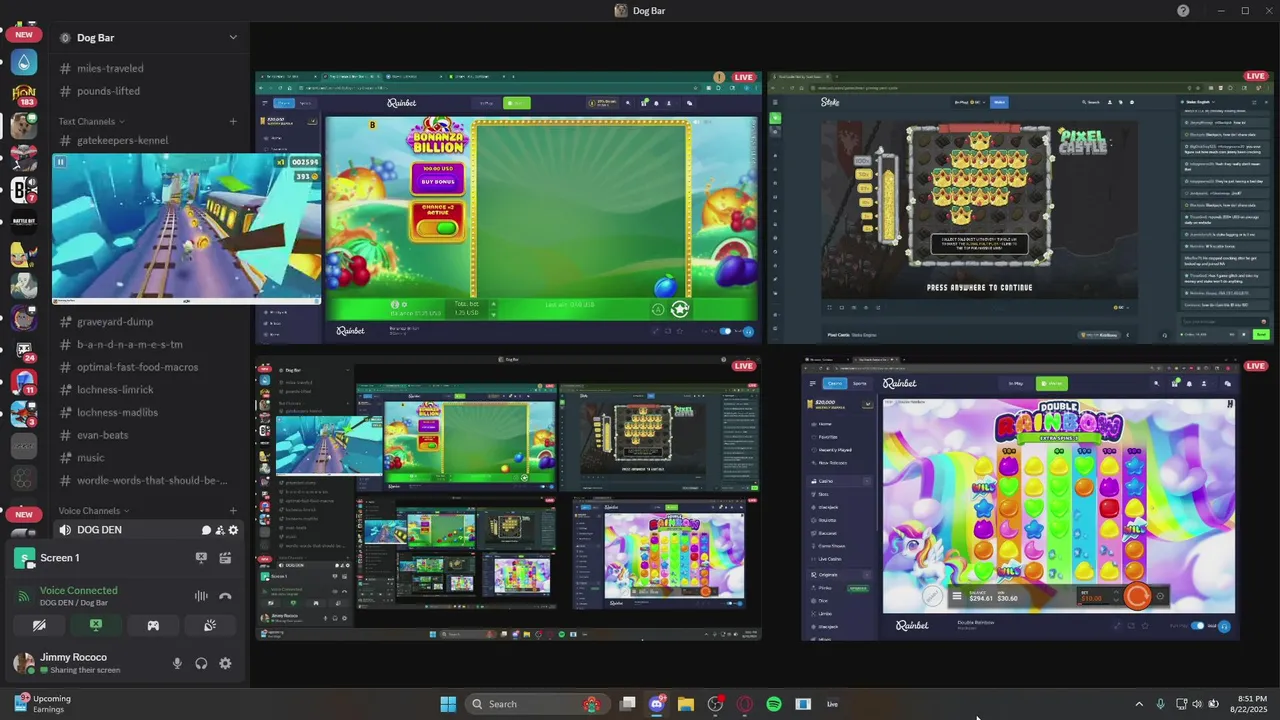This screenshot has height=720, width=1280.
Task: Open clips icon next to Screen 1
Action: [x=225, y=558]
